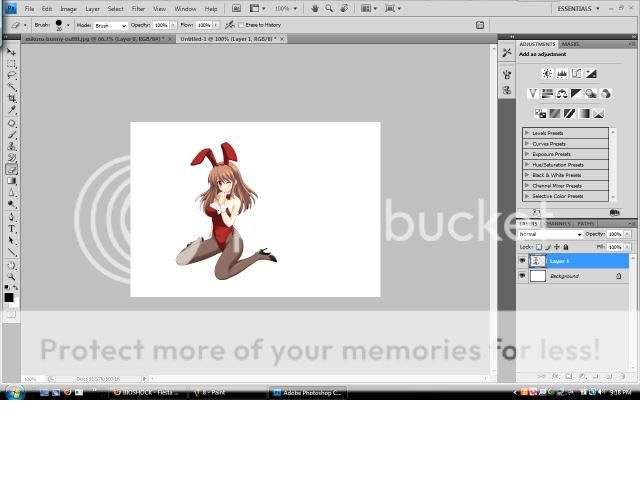Add a Black & White adjustment
Screen dimensions: 640x485
(x=576, y=93)
